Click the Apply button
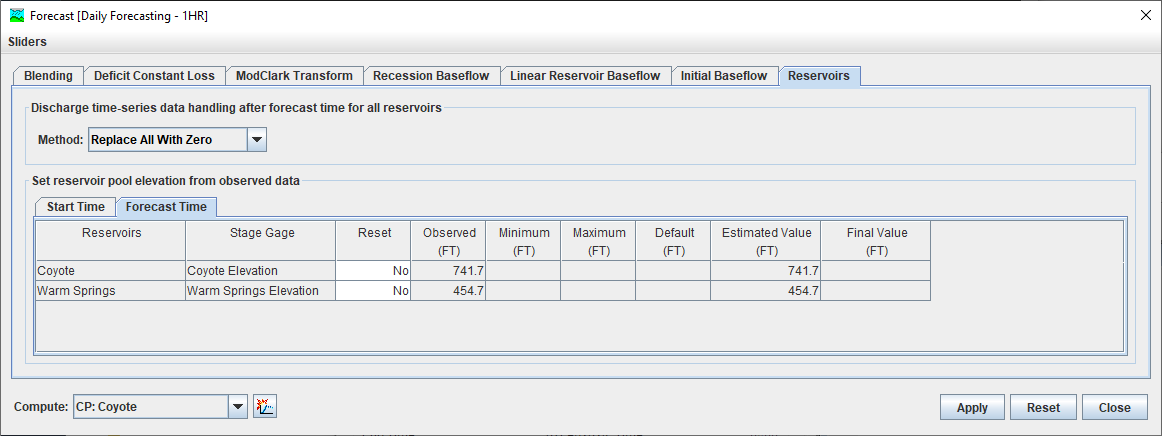1162x436 pixels. pos(972,407)
